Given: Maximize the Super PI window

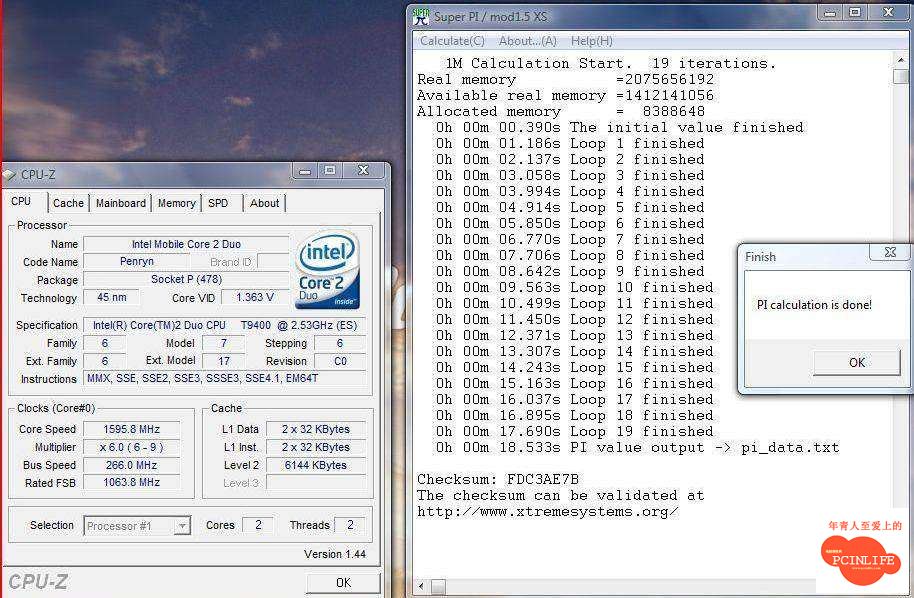Looking at the screenshot, I should (855, 13).
